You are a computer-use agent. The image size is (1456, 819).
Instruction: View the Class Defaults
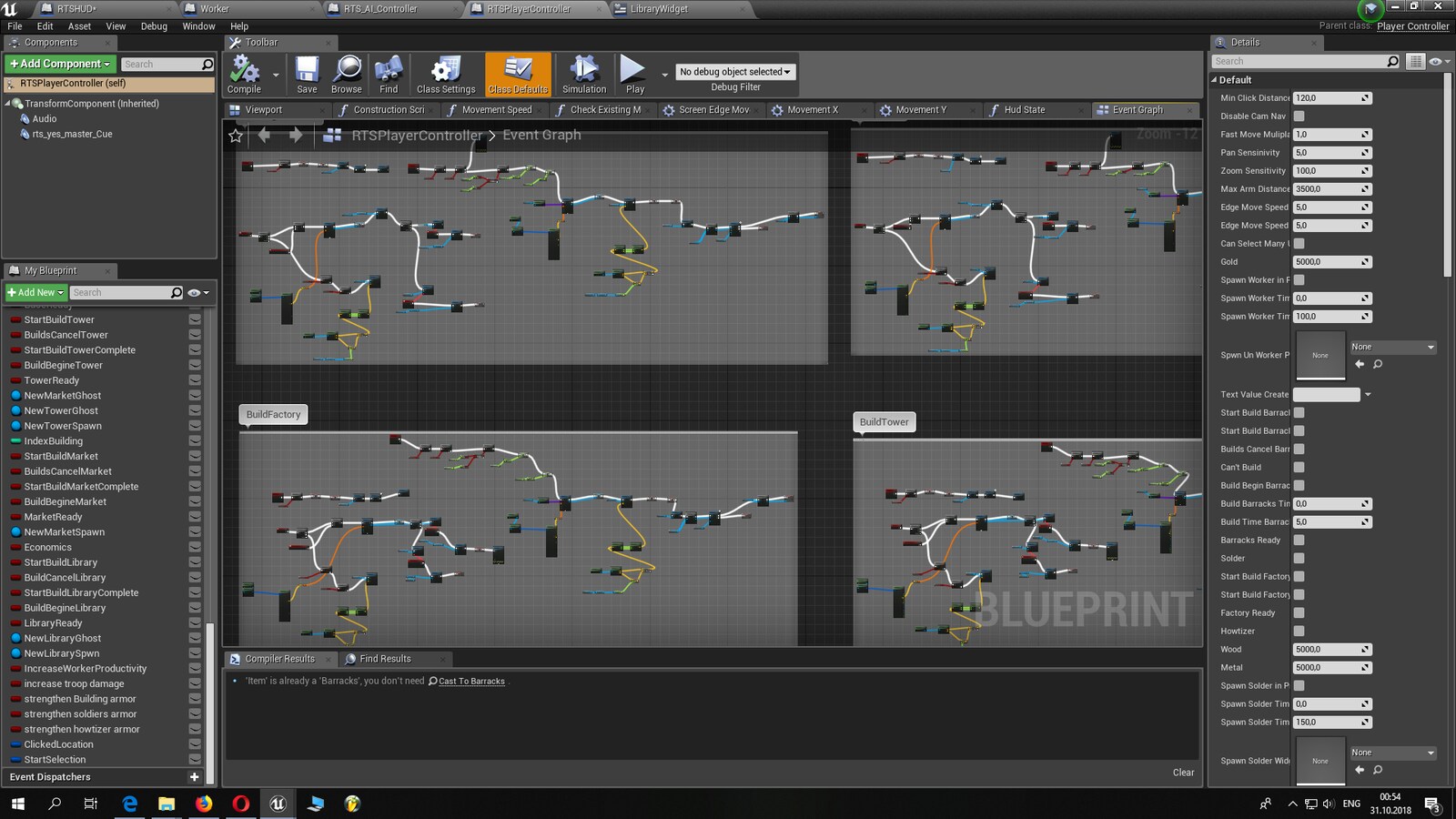tap(517, 73)
